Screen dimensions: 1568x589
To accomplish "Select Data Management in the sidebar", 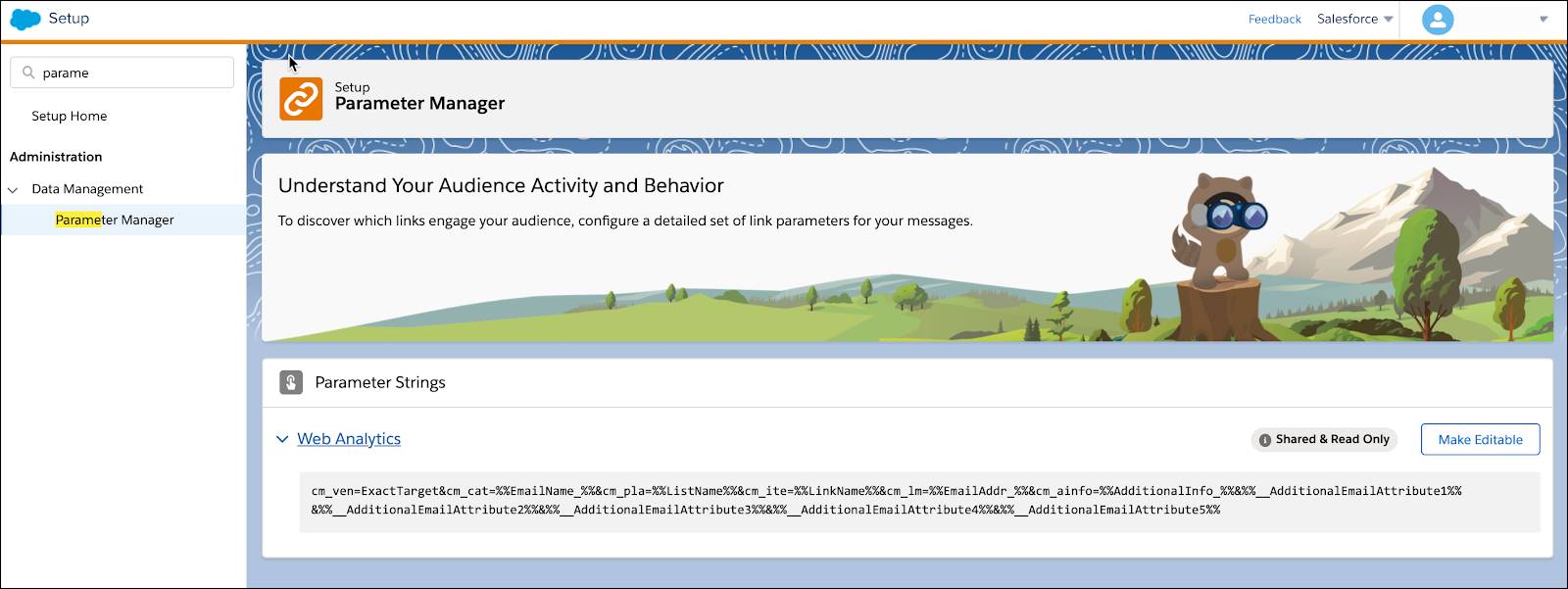I will click(87, 189).
